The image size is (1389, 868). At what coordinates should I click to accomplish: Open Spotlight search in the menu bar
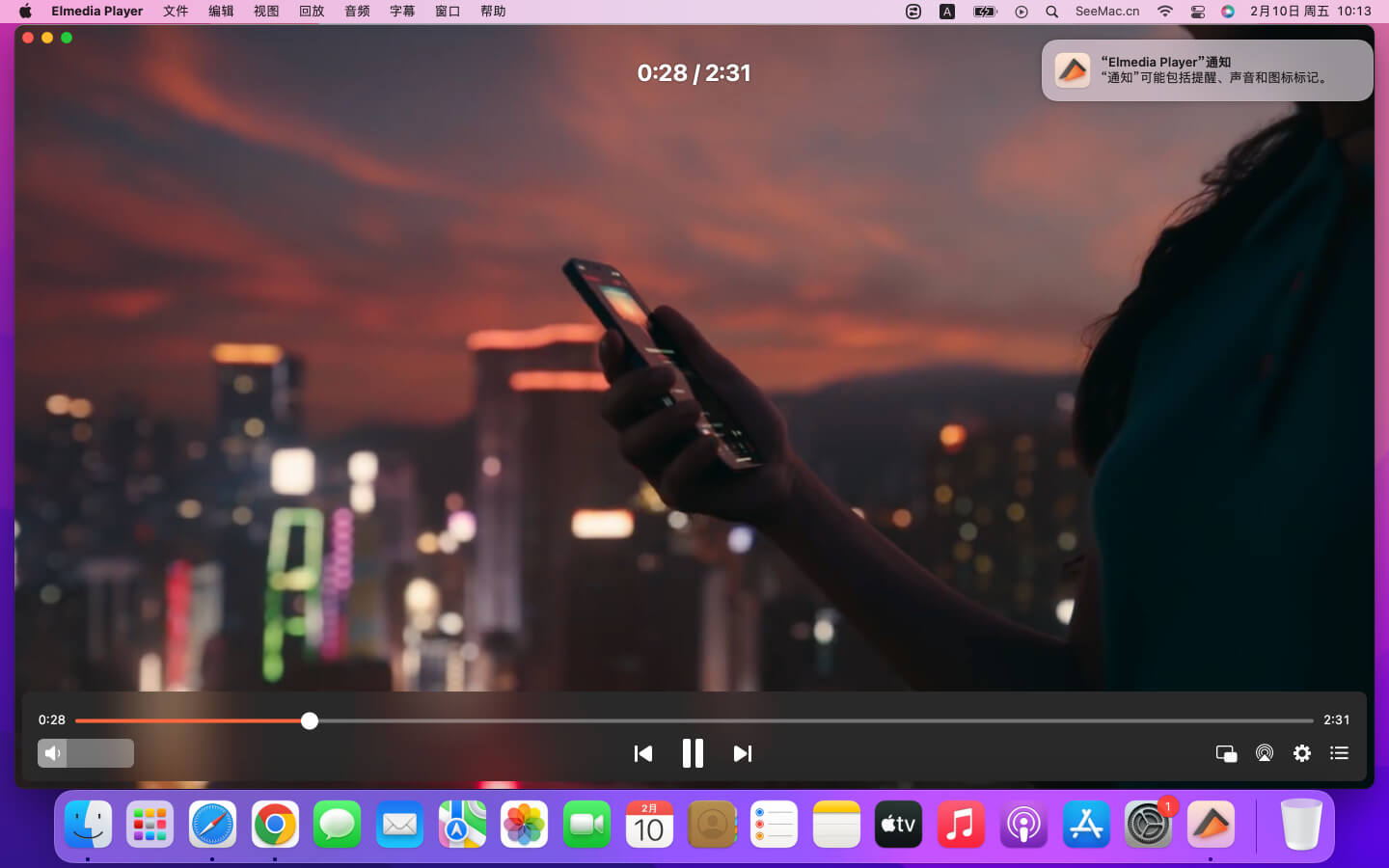tap(1052, 12)
